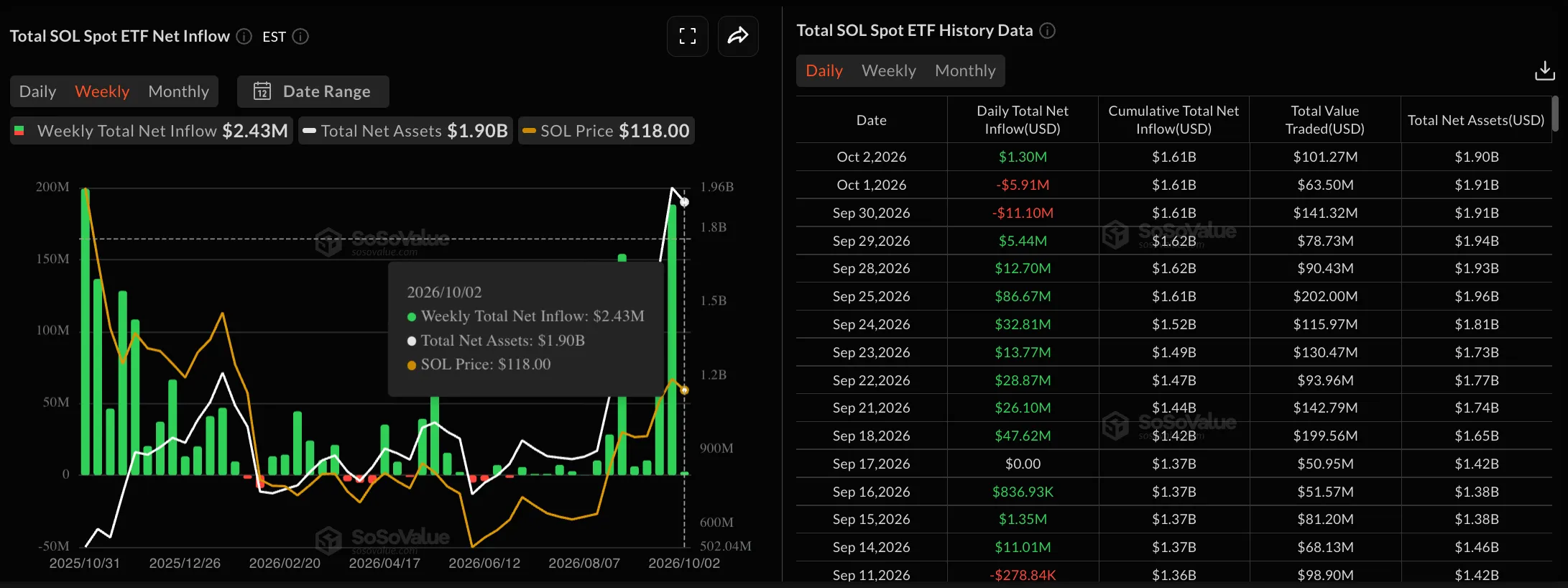Click the calendar icon in Date Range
The width and height of the screenshot is (1568, 588).
coord(262,91)
